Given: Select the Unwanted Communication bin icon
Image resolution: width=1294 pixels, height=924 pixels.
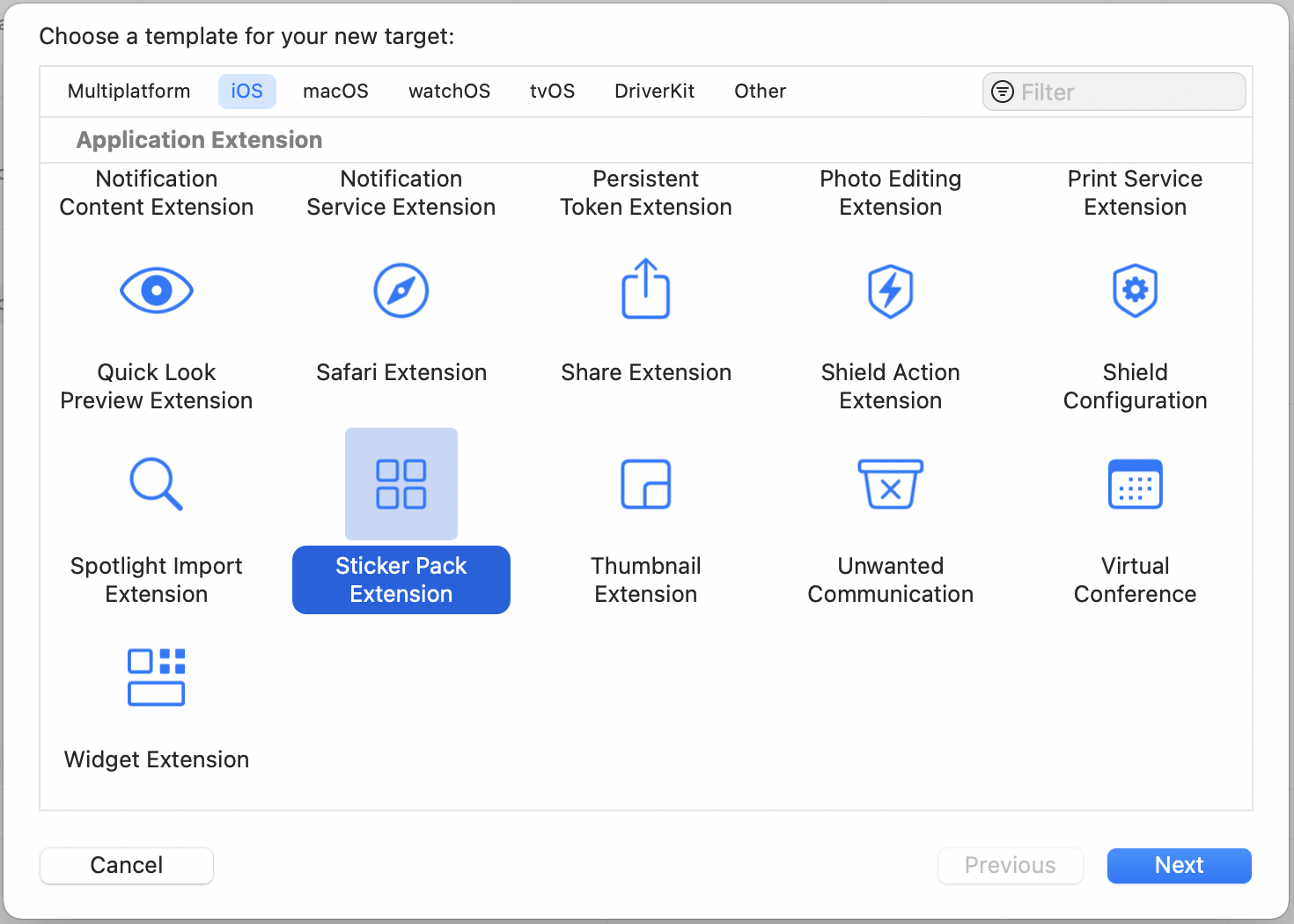Looking at the screenshot, I should click(x=890, y=484).
